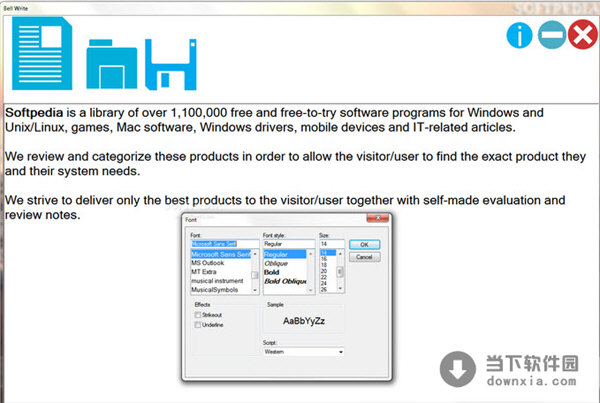Click the red X circle icon
This screenshot has height=403, width=600.
pyautogui.click(x=582, y=35)
